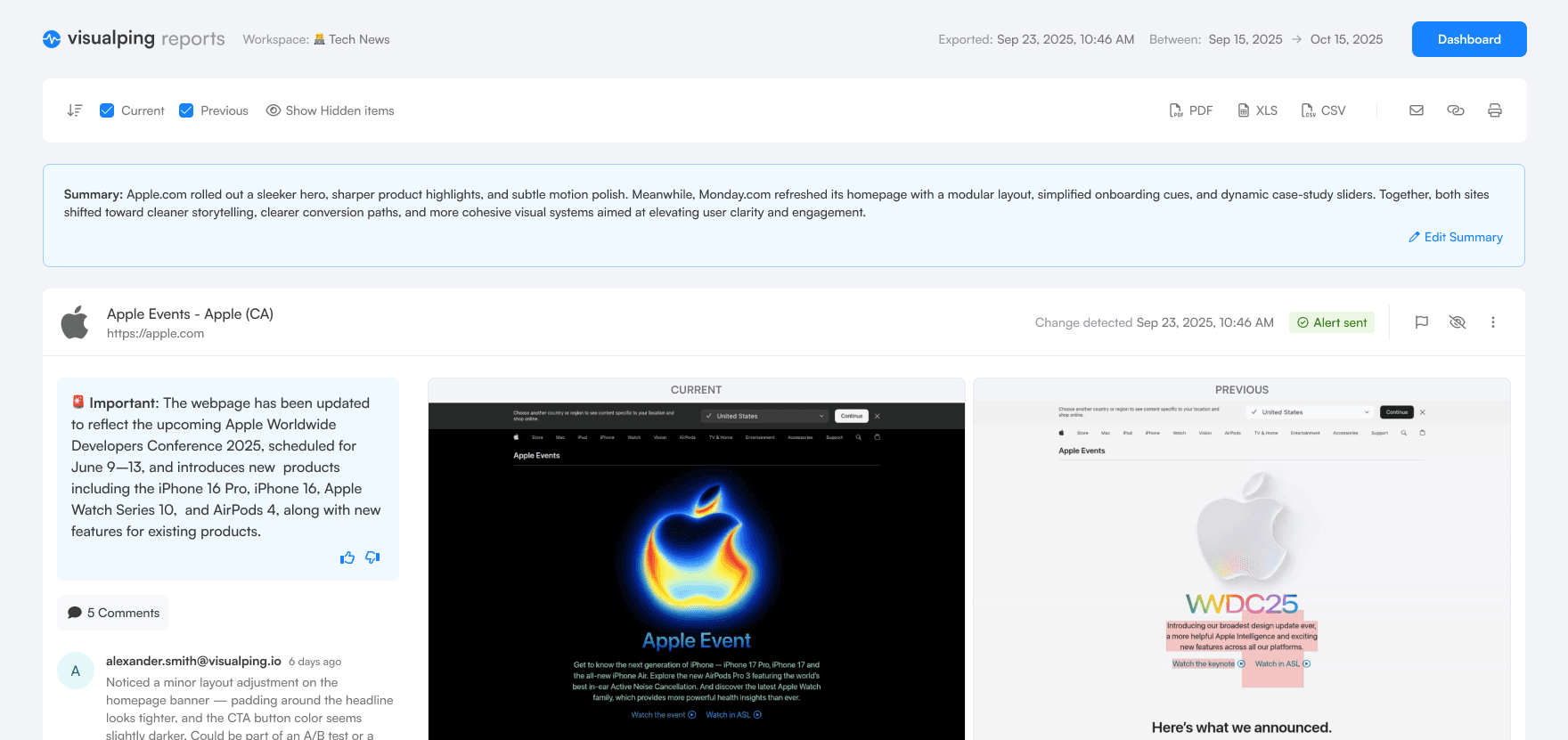
Task: Click Apple Events - Apple (CA) title
Action: tap(190, 313)
